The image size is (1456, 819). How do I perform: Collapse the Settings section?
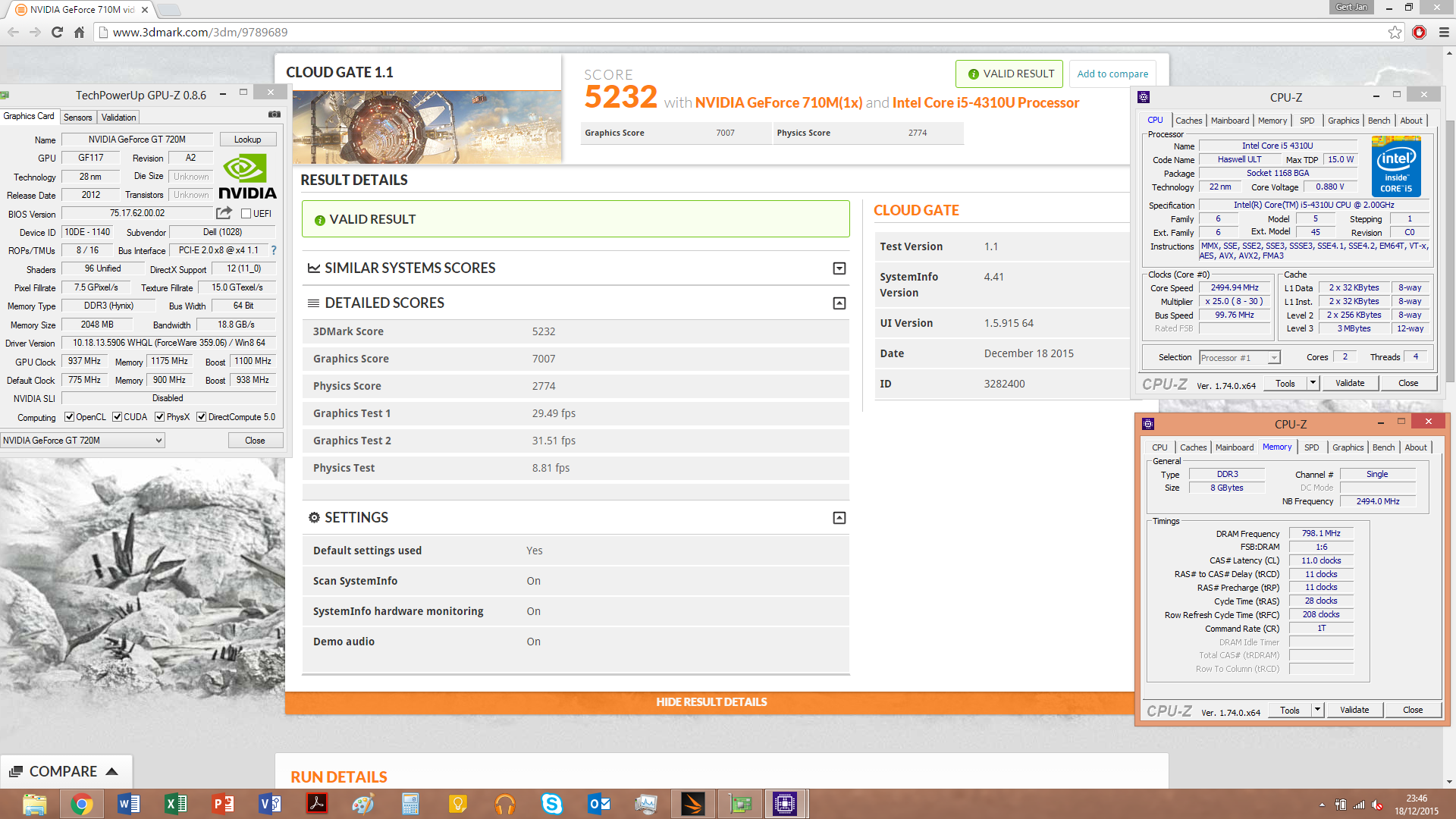coord(839,518)
